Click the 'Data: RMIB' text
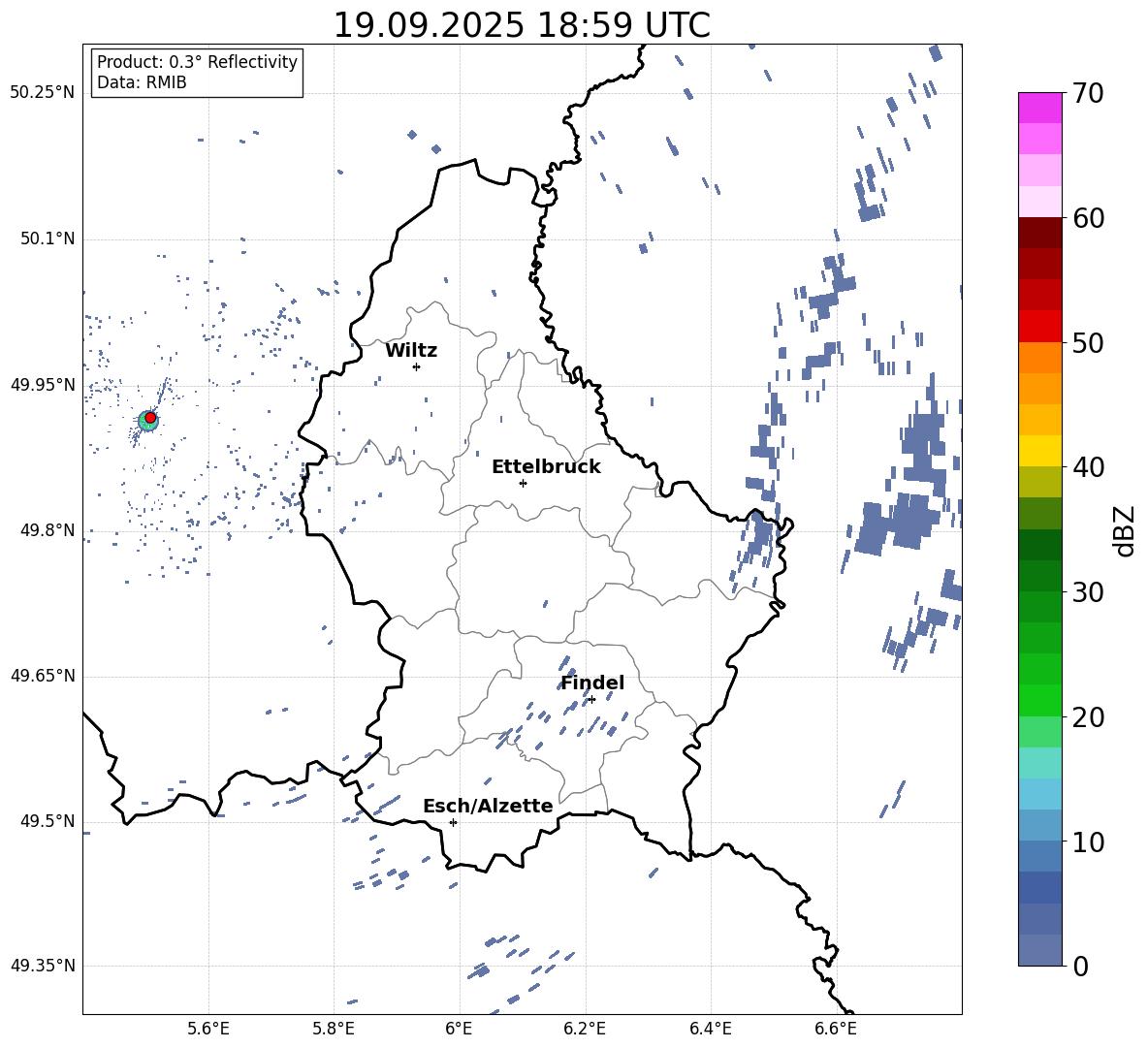The width and height of the screenshot is (1148, 1048). point(142,82)
